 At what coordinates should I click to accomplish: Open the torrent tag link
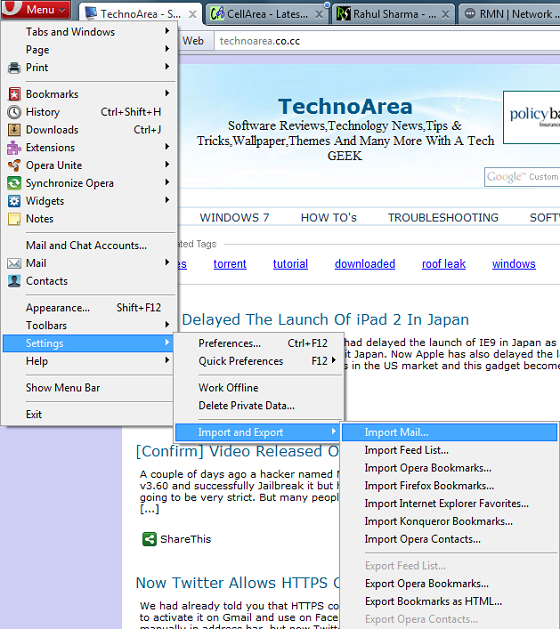coord(230,264)
